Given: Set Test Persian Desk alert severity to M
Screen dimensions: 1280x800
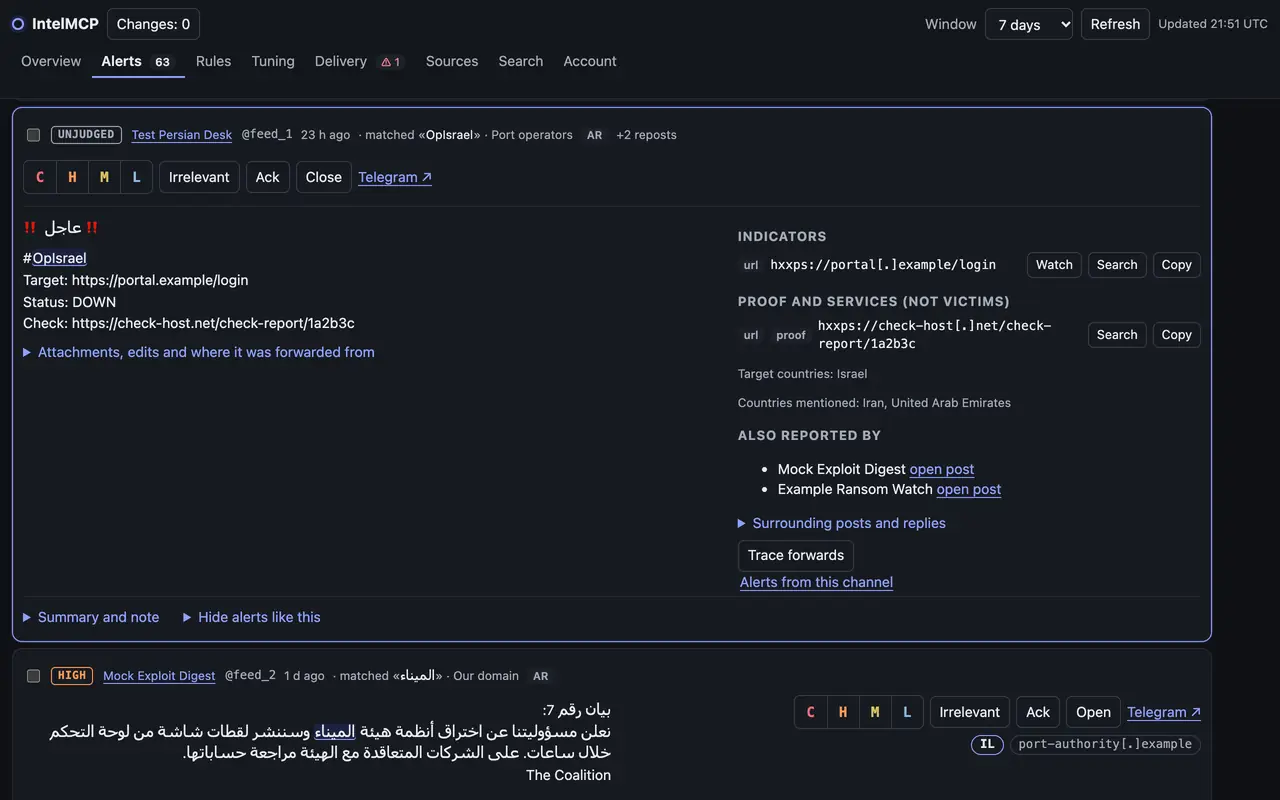Looking at the screenshot, I should tap(104, 177).
